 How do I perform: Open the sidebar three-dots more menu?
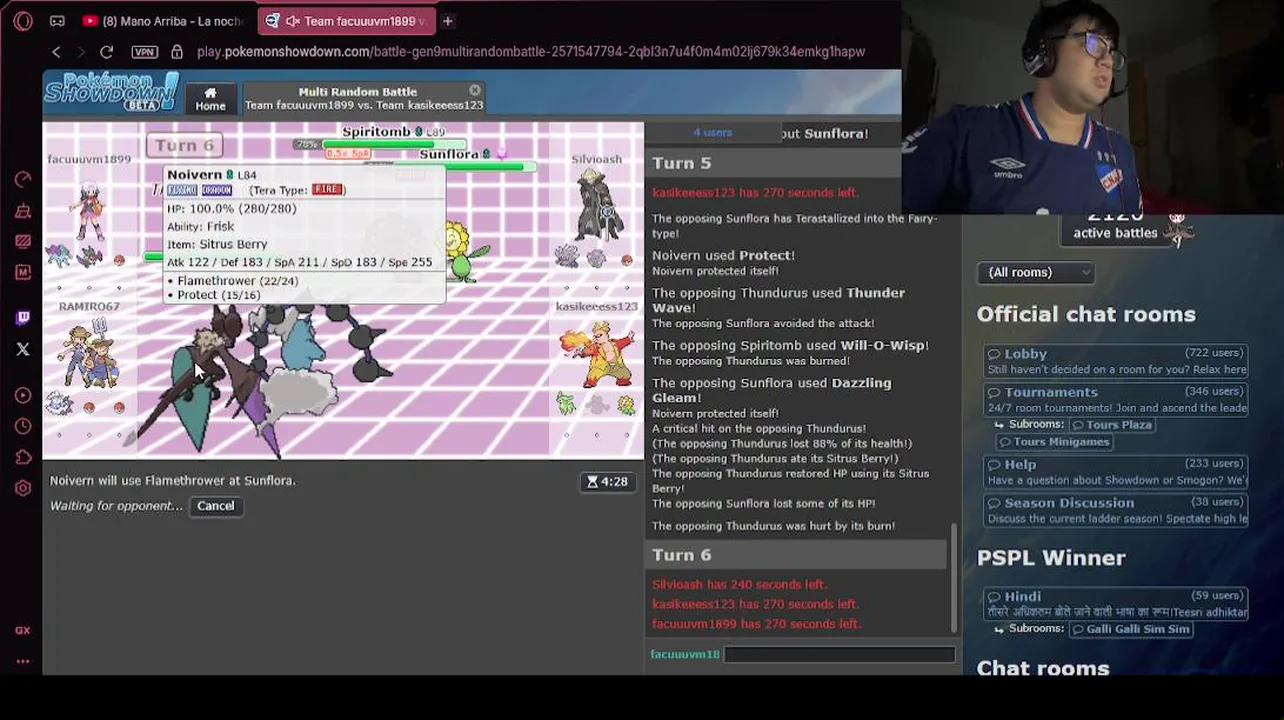pyautogui.click(x=23, y=661)
